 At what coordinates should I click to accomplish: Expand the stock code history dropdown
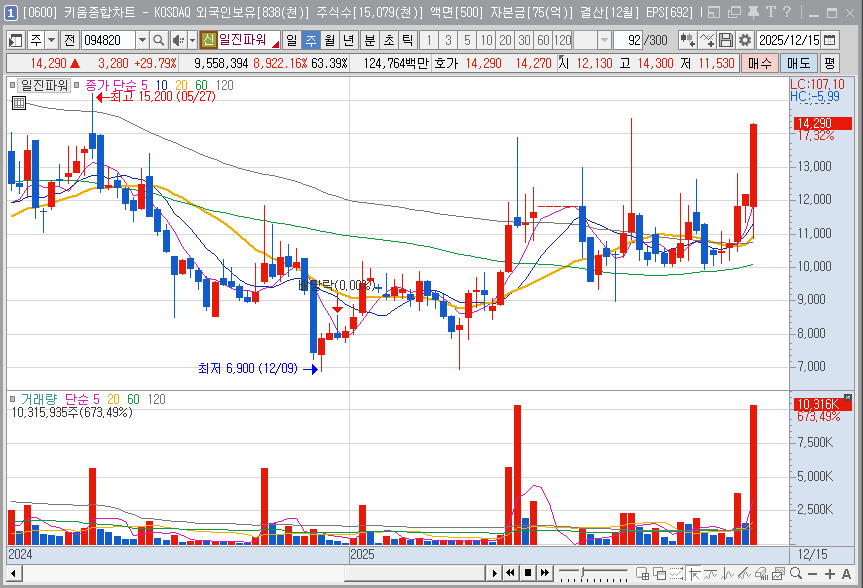(x=142, y=40)
